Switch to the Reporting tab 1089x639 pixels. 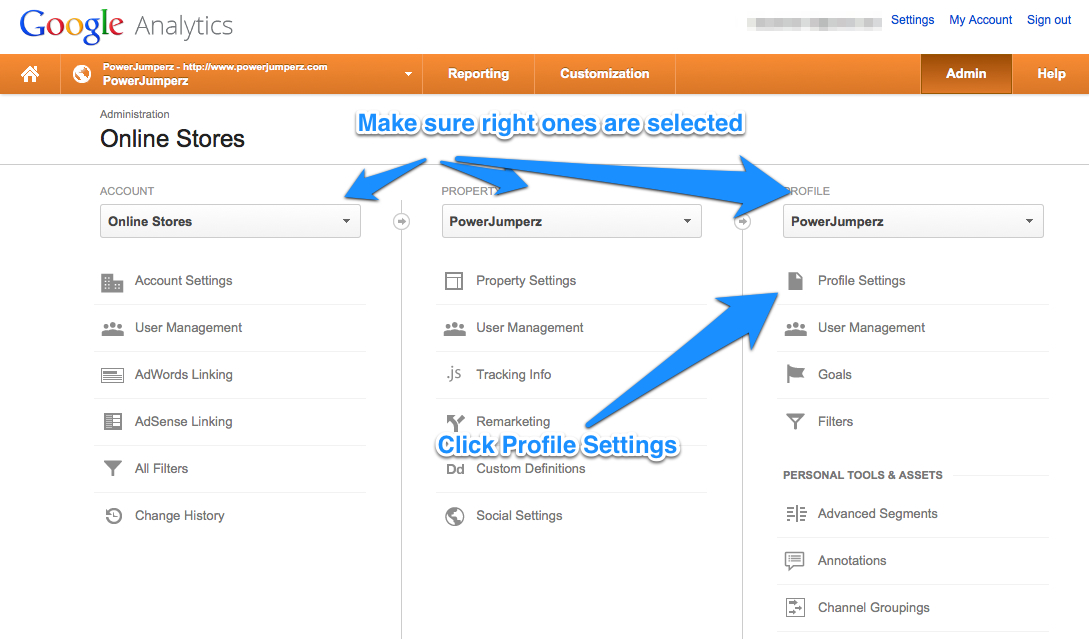[479, 74]
